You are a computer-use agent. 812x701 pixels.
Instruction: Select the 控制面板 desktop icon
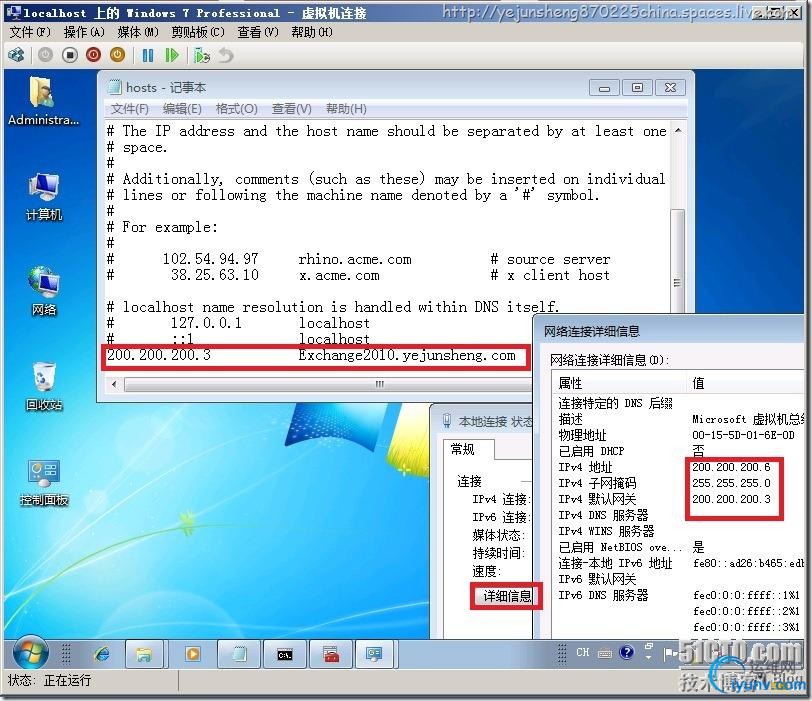[x=44, y=483]
